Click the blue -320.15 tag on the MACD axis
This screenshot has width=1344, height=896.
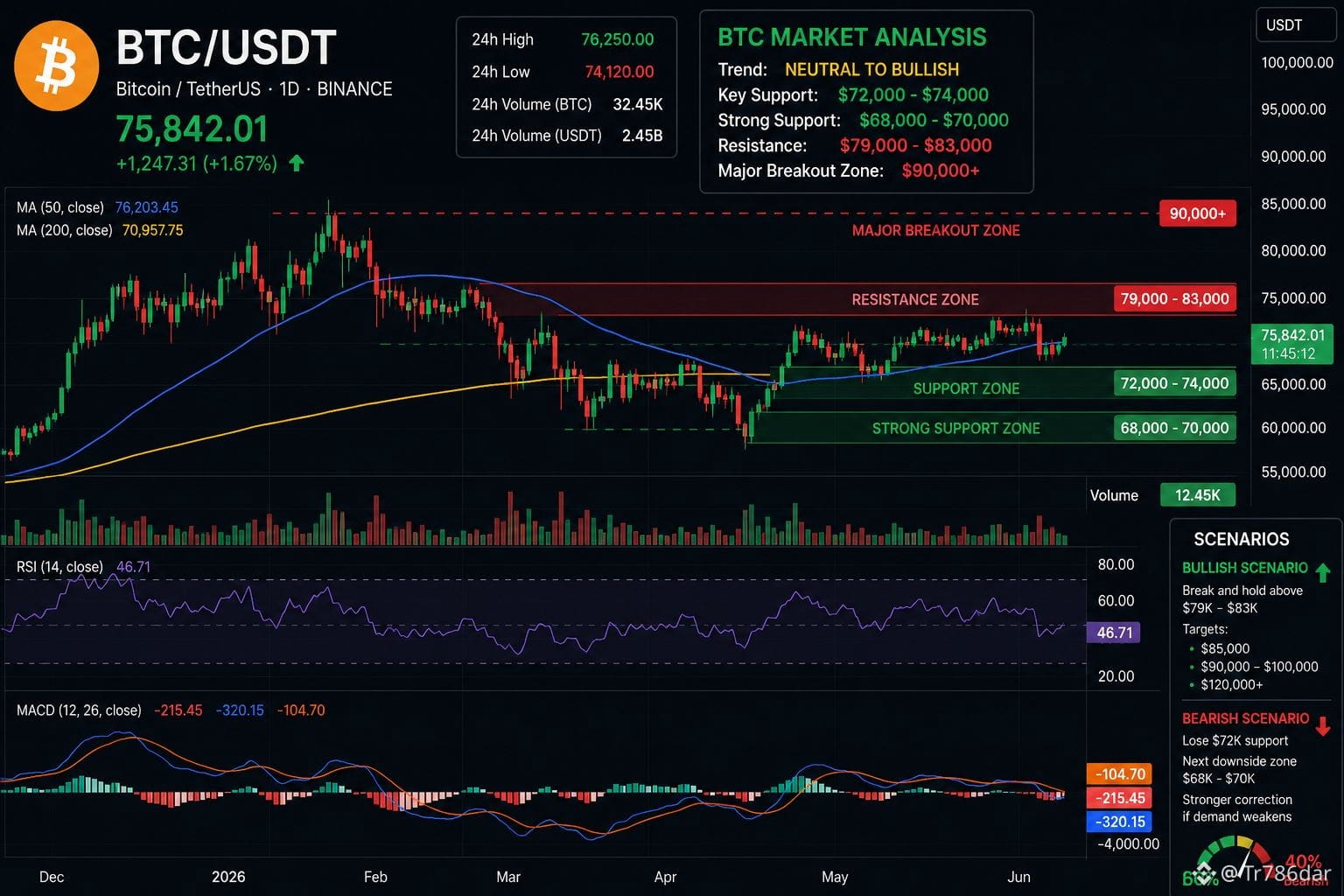(1120, 822)
